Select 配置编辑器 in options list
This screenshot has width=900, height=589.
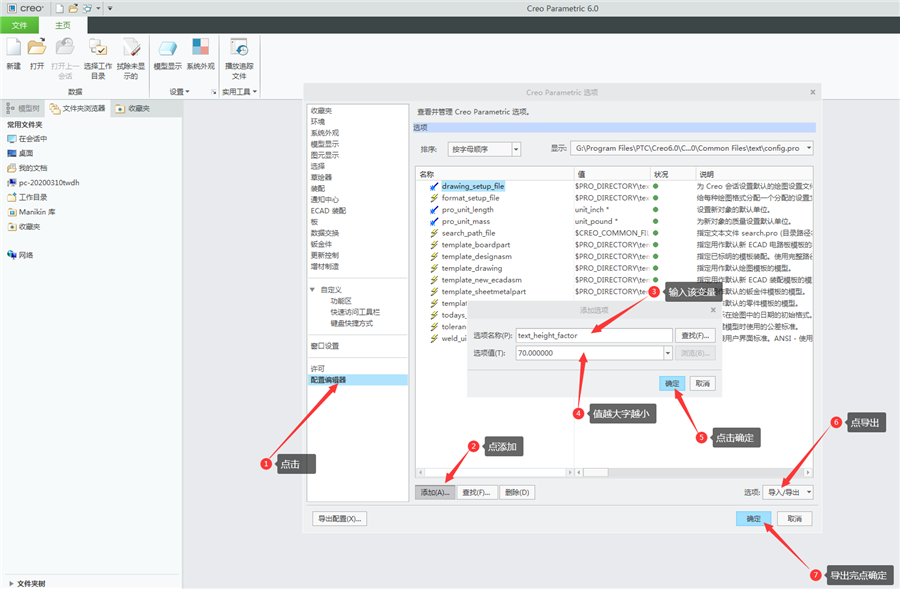pos(358,380)
